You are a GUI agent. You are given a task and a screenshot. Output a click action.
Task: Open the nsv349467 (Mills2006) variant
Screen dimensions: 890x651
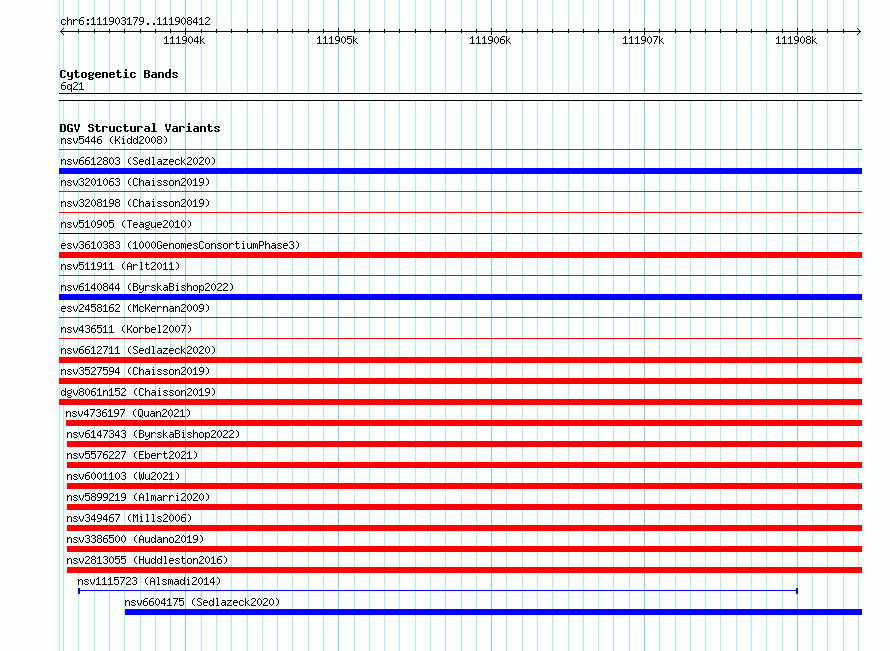[129, 518]
